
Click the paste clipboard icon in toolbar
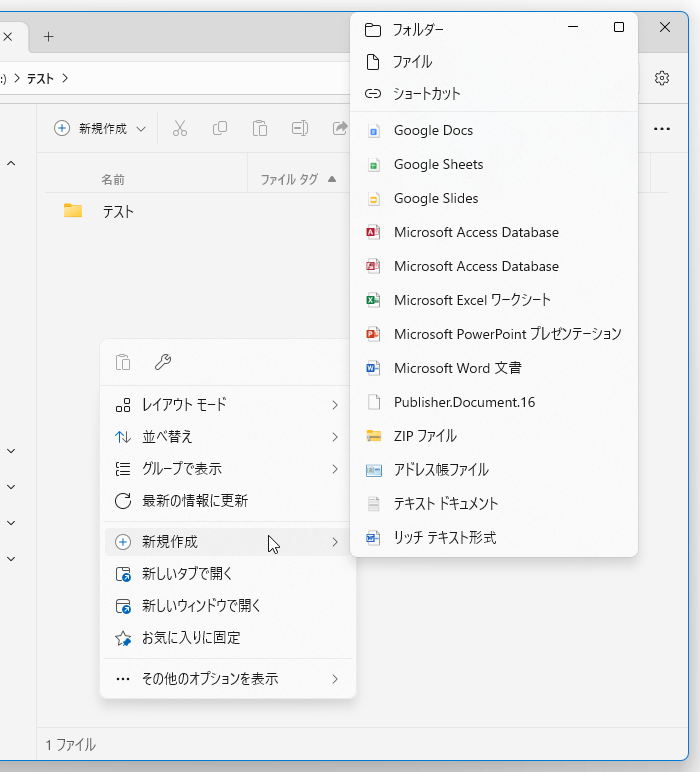coord(259,129)
